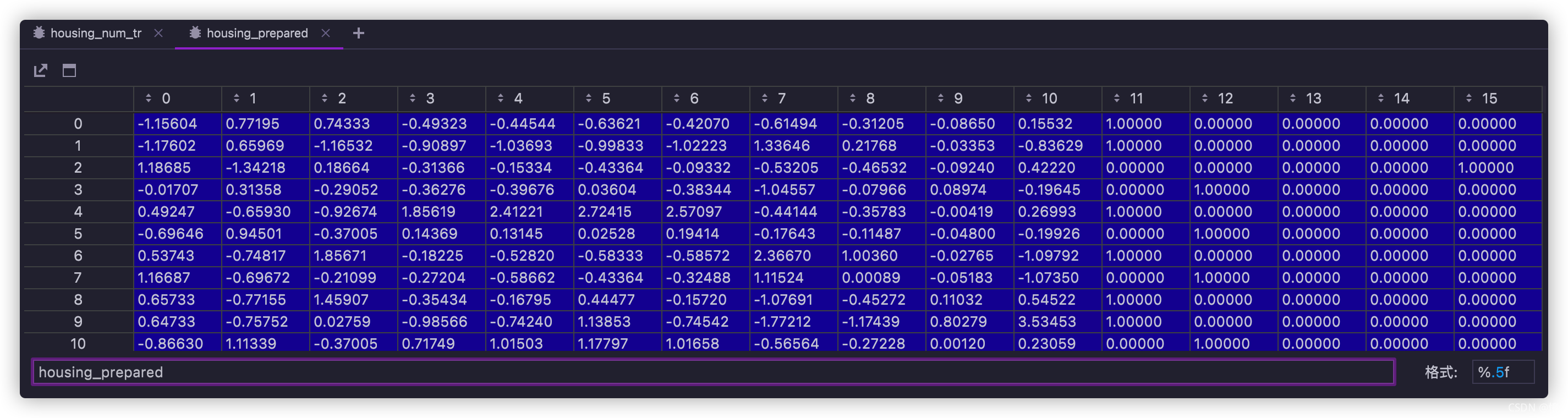The height and width of the screenshot is (418, 1568).
Task: Sort by column 9 header
Action: pyautogui.click(x=971, y=98)
